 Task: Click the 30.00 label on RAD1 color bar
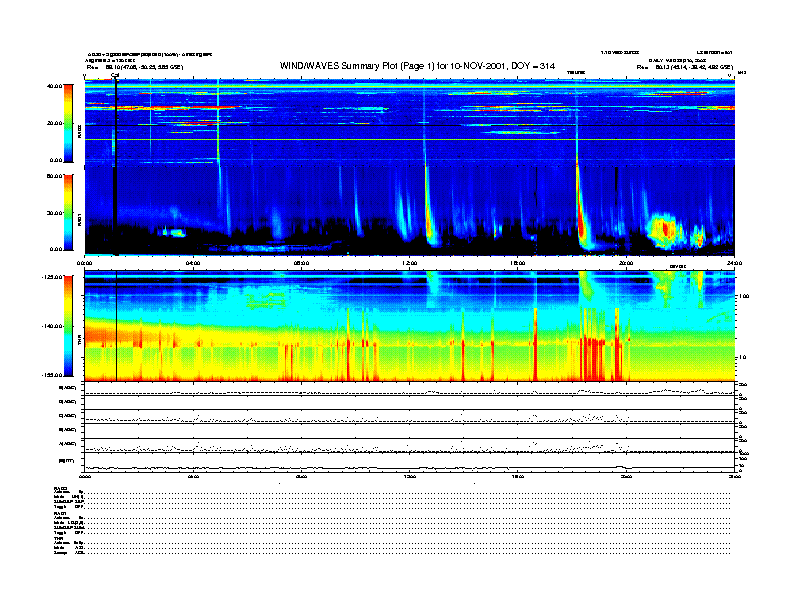(54, 213)
